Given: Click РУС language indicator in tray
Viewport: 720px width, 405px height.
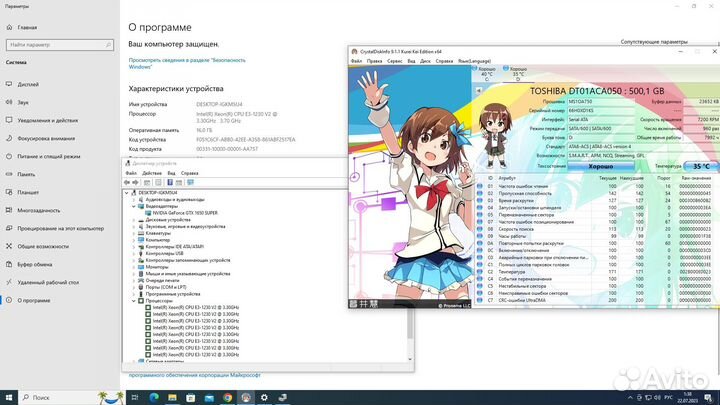Looking at the screenshot, I should 668,398.
